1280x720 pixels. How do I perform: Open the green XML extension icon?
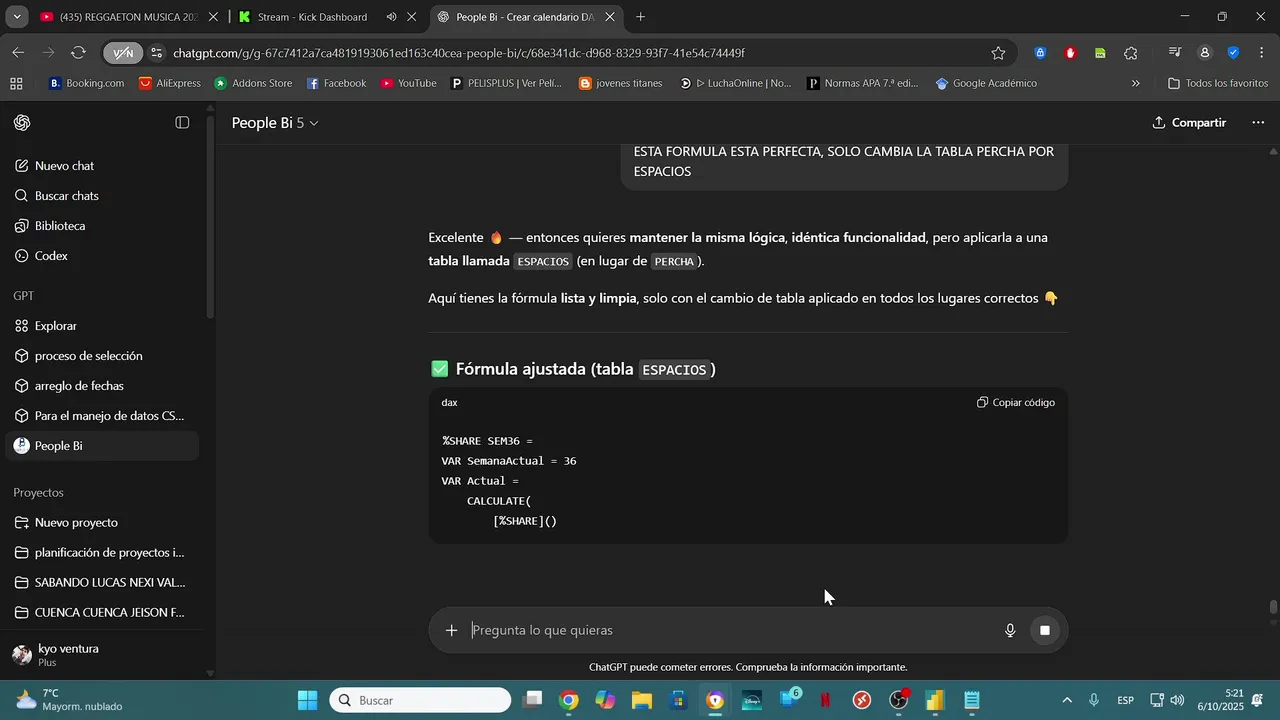point(1100,53)
